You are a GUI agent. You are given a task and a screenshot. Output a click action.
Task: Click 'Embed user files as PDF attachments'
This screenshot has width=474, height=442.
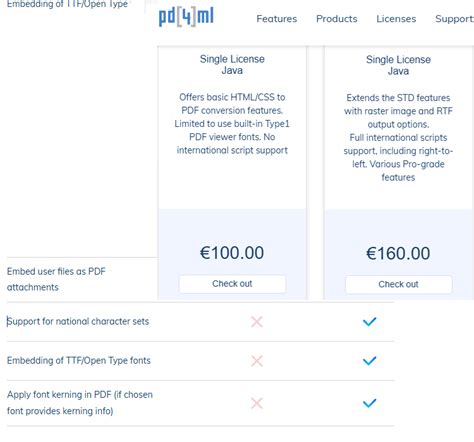[56, 279]
